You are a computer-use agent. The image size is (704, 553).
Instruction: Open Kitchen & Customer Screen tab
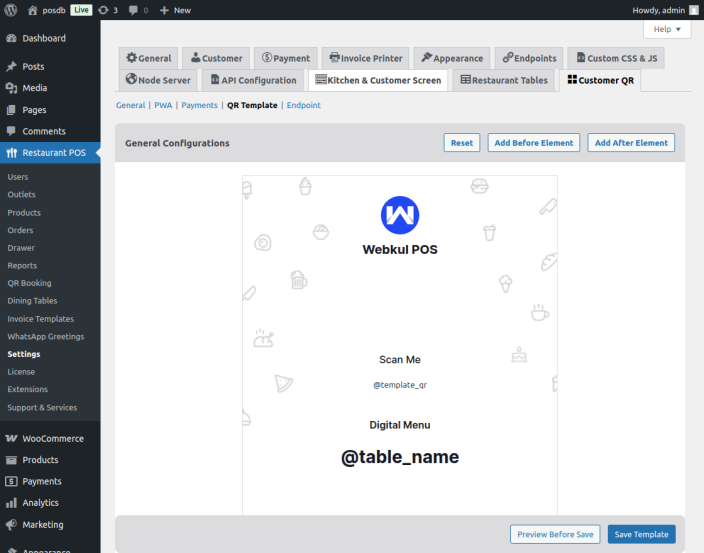point(378,80)
